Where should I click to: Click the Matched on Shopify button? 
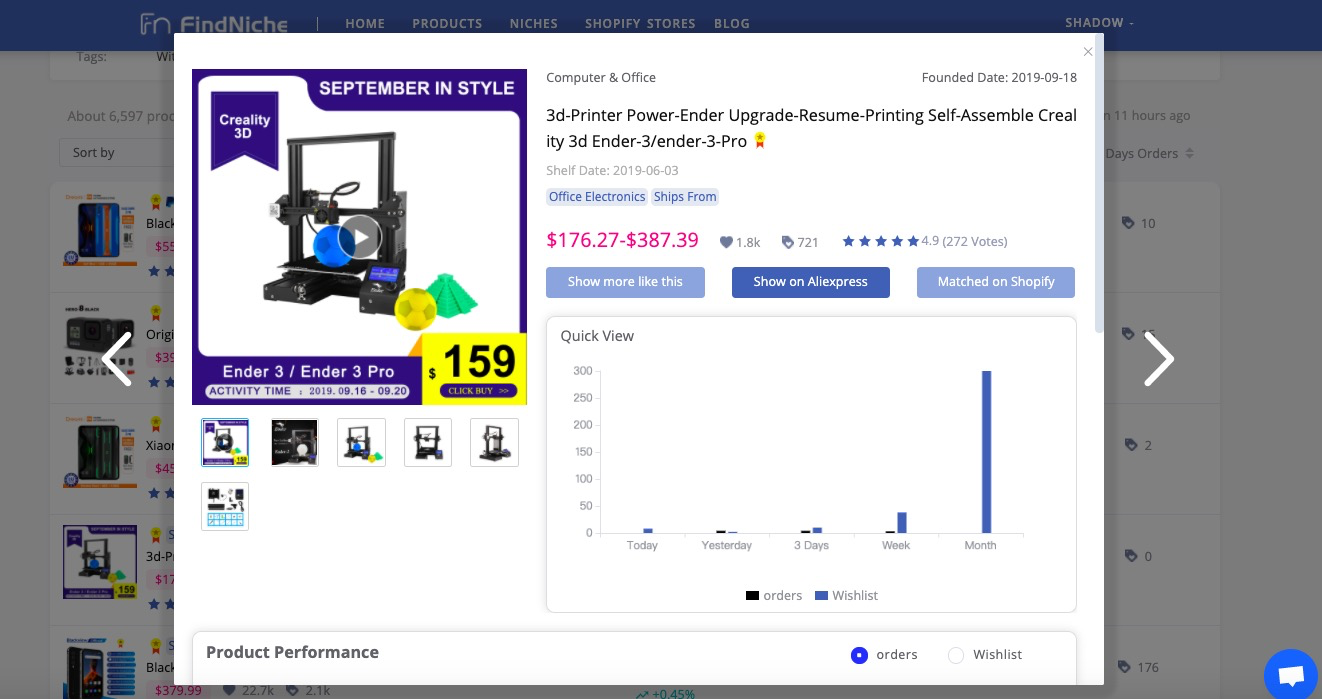pyautogui.click(x=996, y=282)
